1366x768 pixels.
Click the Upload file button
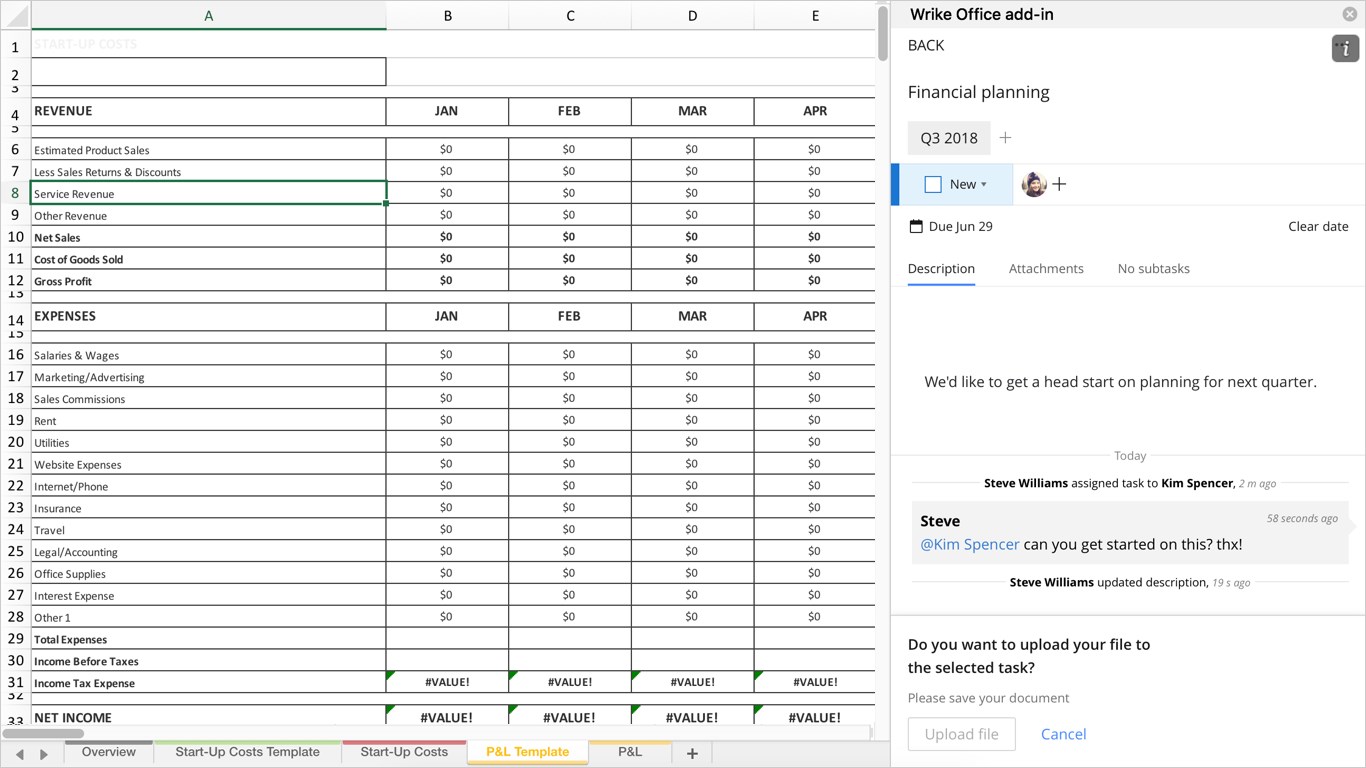(x=961, y=734)
